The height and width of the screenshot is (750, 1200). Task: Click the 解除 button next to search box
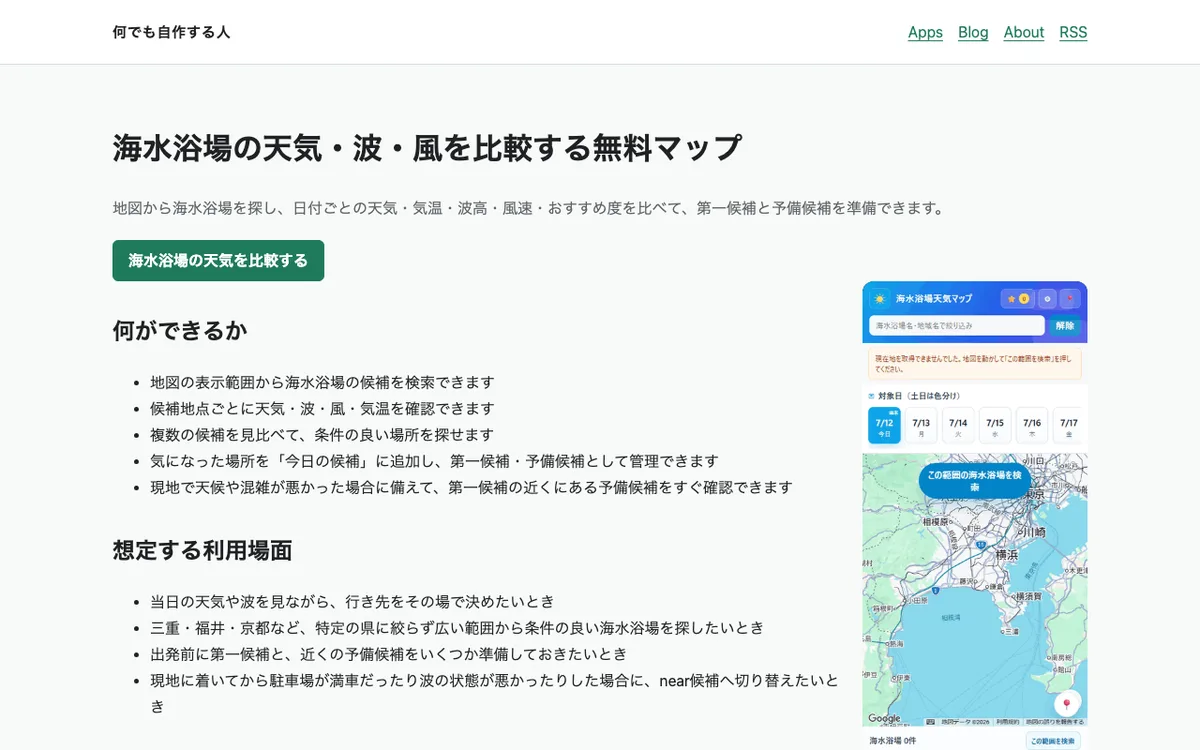1065,326
